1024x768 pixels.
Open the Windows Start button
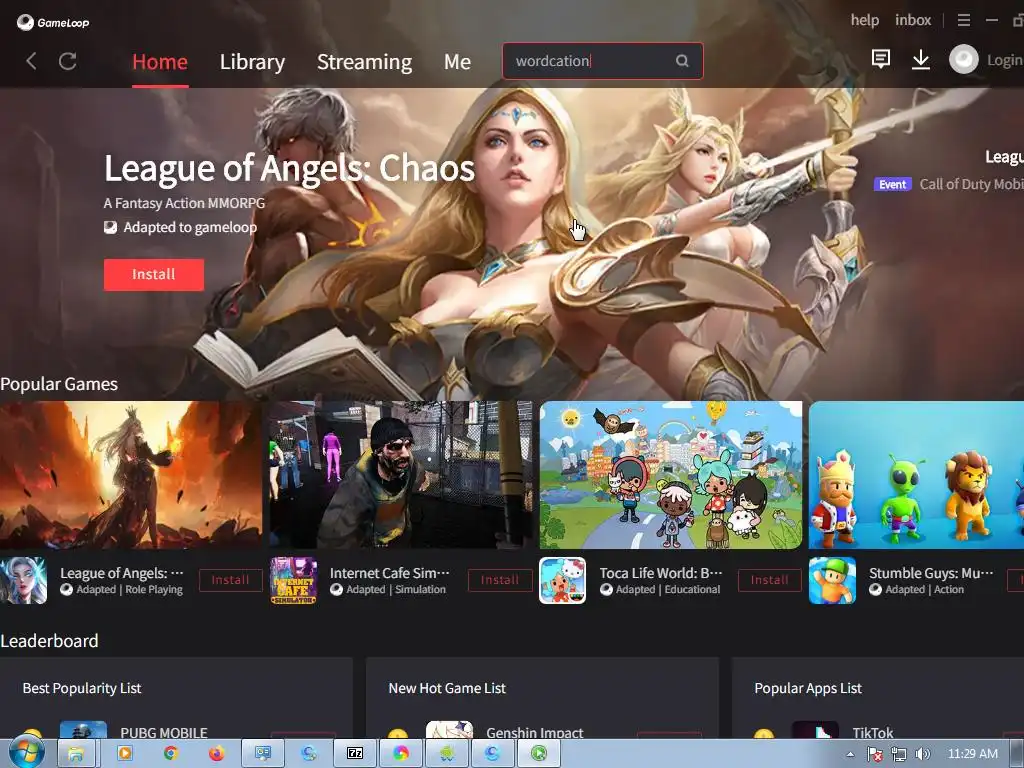click(27, 753)
